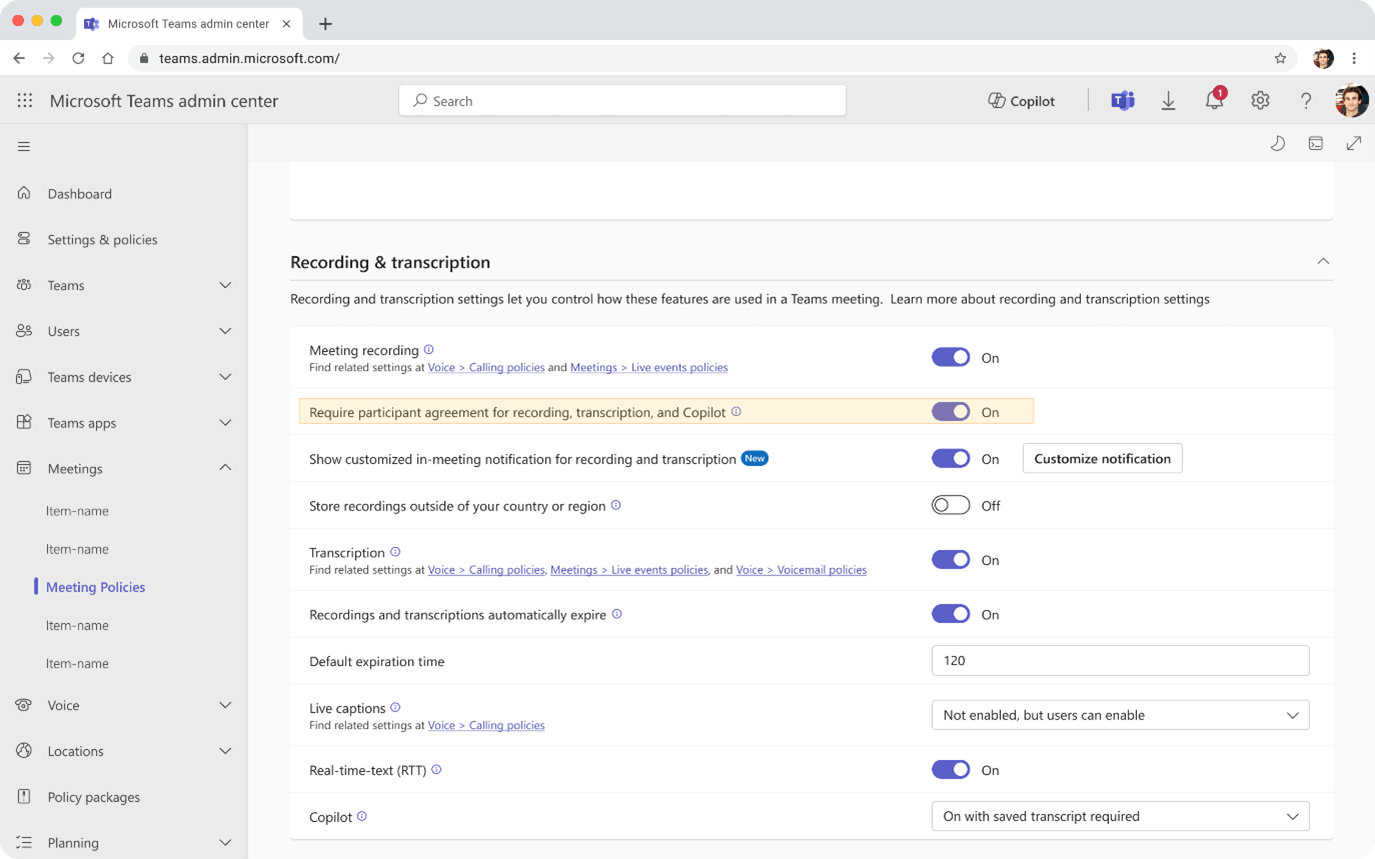Open Voice > Voicemail policies link
Image resolution: width=1375 pixels, height=859 pixels.
click(x=801, y=570)
